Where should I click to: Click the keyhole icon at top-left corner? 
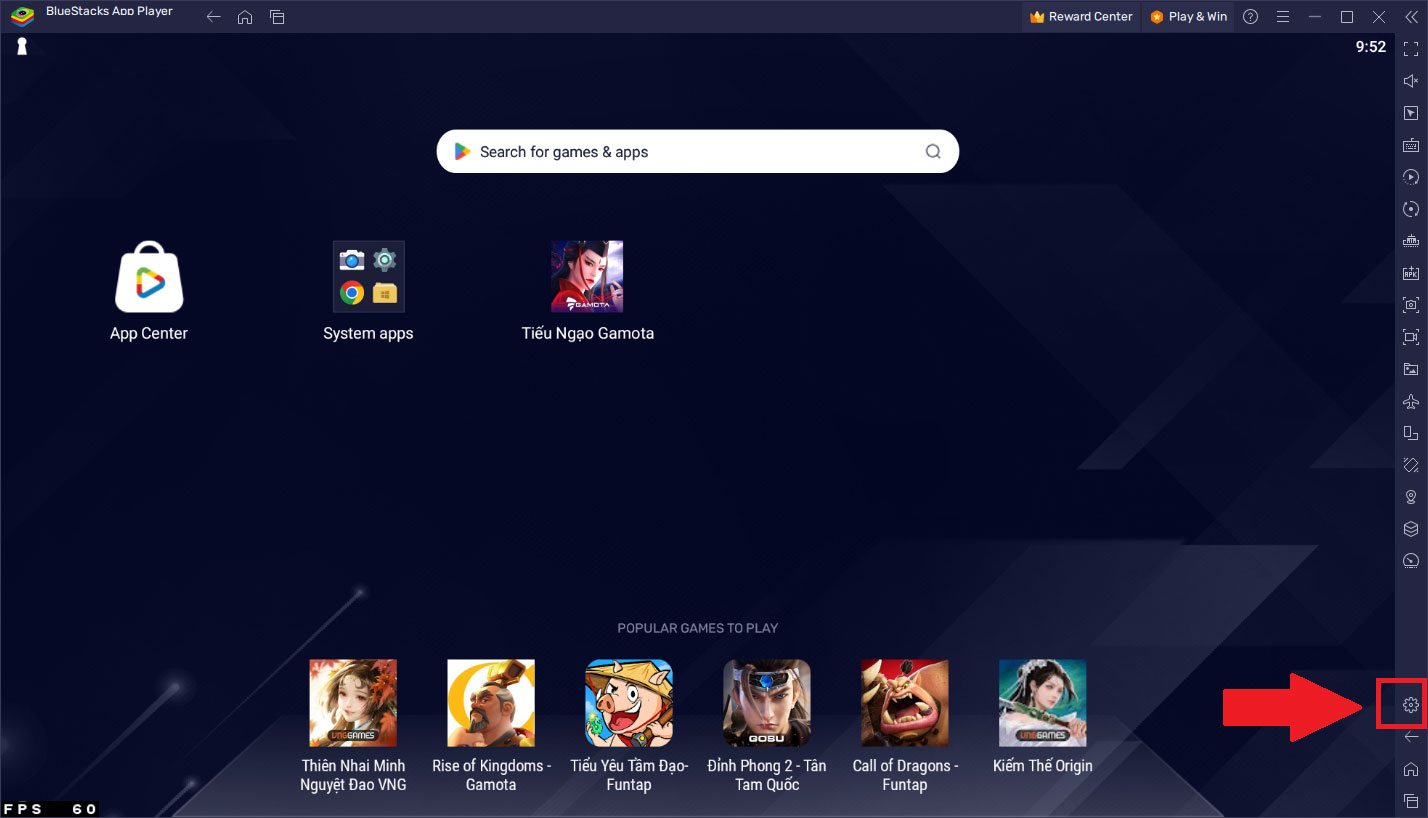coord(21,47)
